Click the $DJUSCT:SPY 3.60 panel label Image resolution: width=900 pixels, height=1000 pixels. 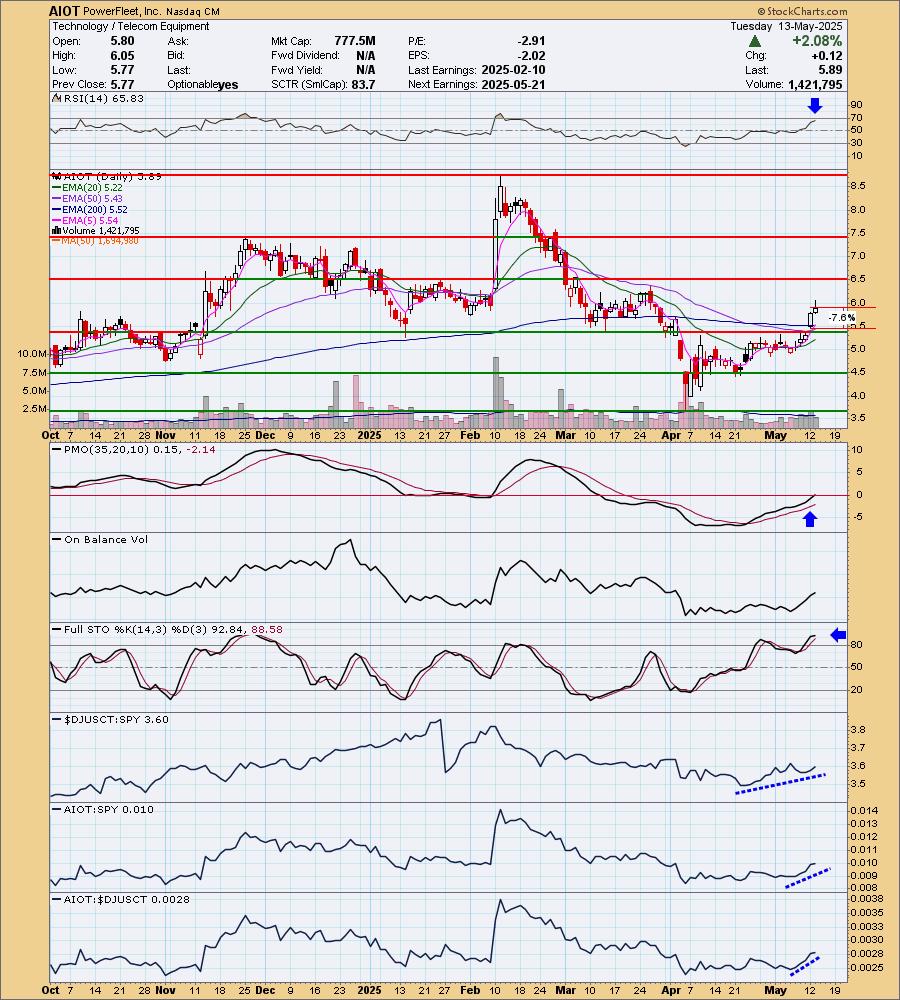click(x=117, y=719)
